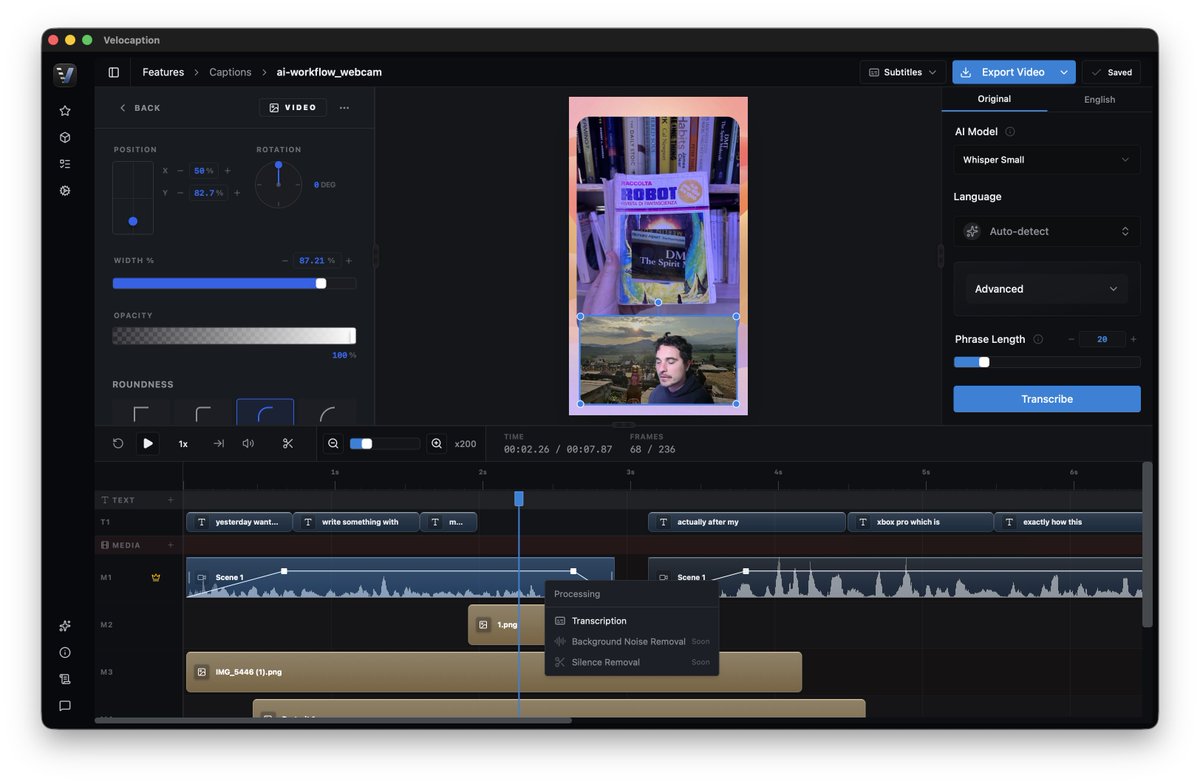Screen dimensions: 1200x784
Task: Play the video preview
Action: tap(148, 443)
